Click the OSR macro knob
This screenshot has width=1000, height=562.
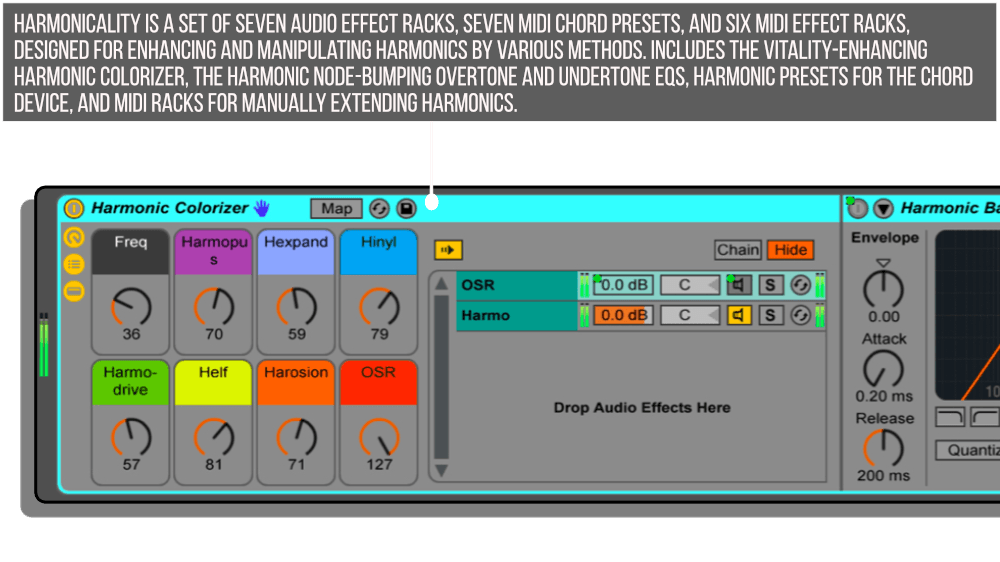tap(379, 438)
